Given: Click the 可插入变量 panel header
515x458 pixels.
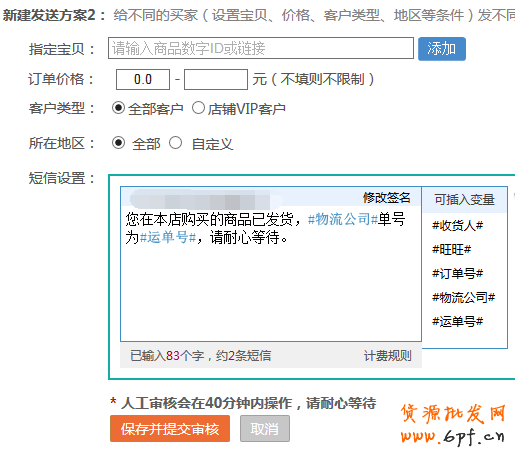Looking at the screenshot, I should click(464, 200).
